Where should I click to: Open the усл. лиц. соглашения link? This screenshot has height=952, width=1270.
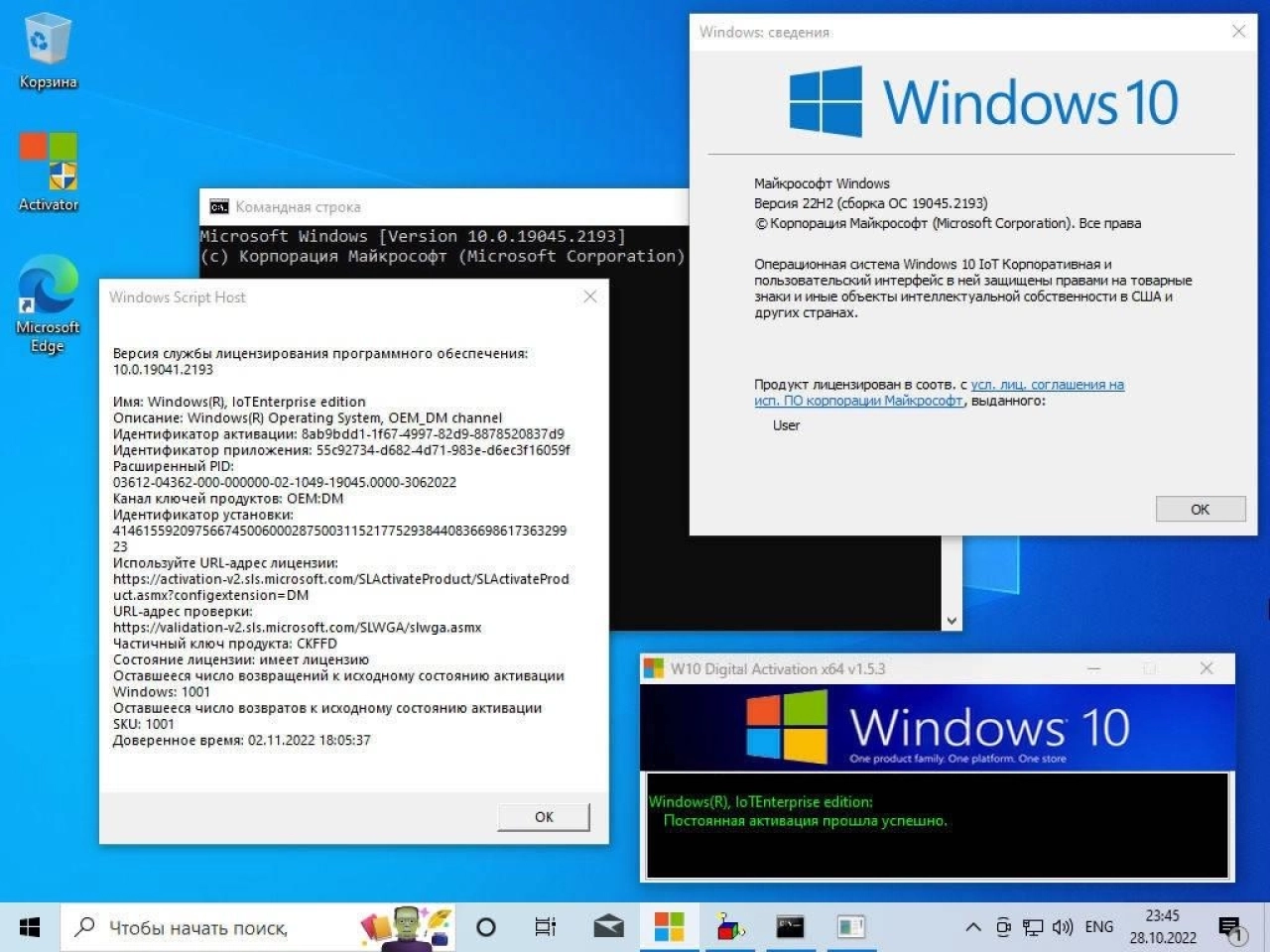coord(1048,385)
